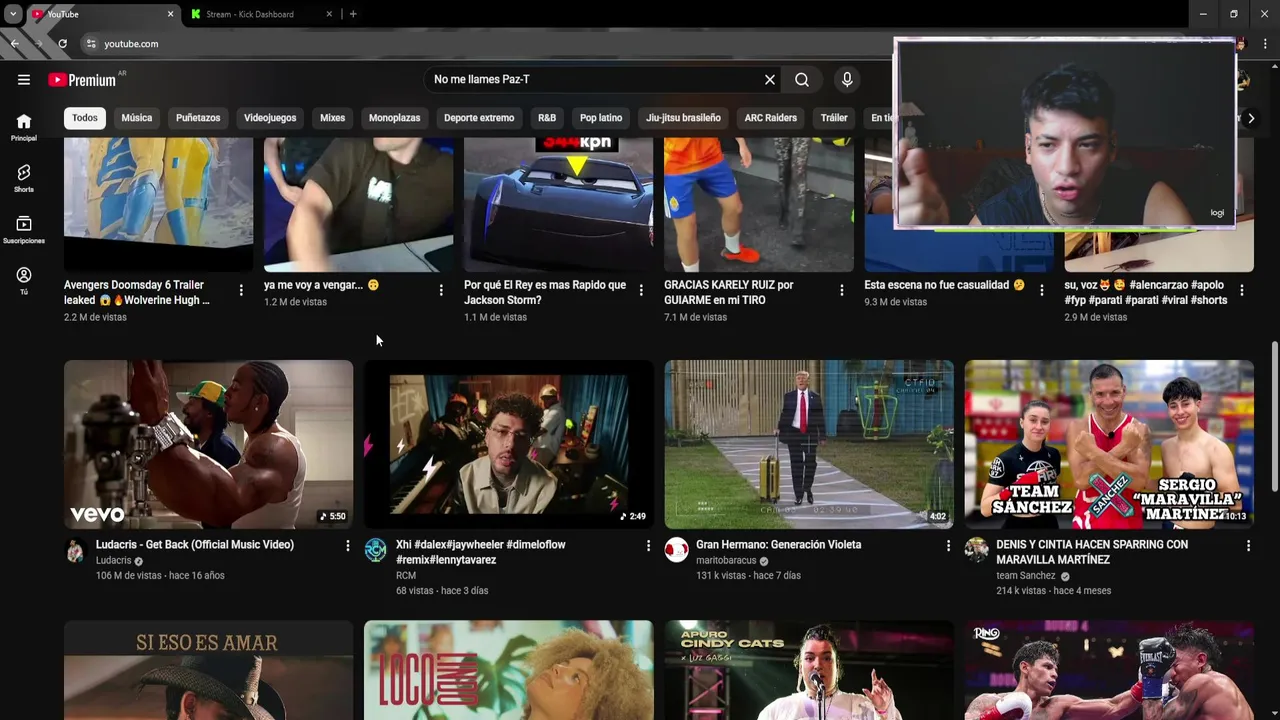Go to the maritobaracus channel name
1280x720 pixels.
tap(726, 561)
